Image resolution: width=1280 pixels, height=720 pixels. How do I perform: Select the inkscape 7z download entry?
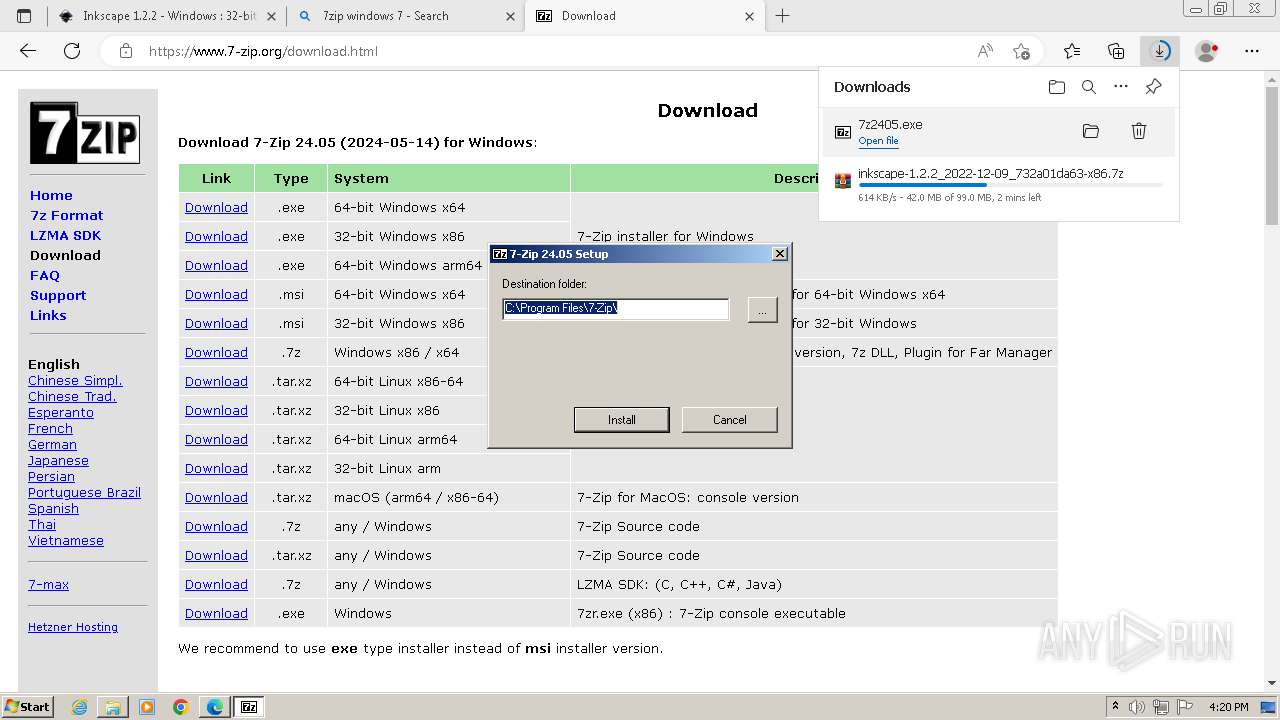(998, 185)
